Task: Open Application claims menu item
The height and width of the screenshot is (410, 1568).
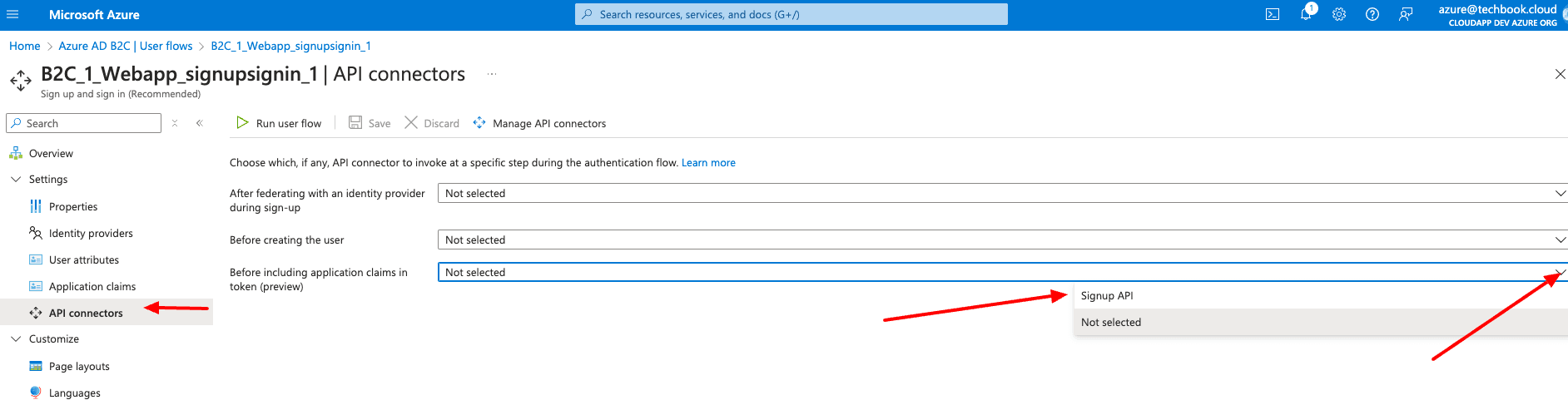Action: point(92,287)
